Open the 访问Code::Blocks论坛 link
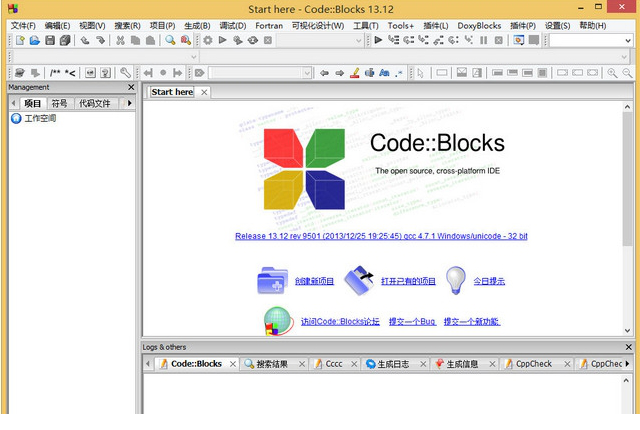Viewport: 640px width, 430px height. pos(340,321)
